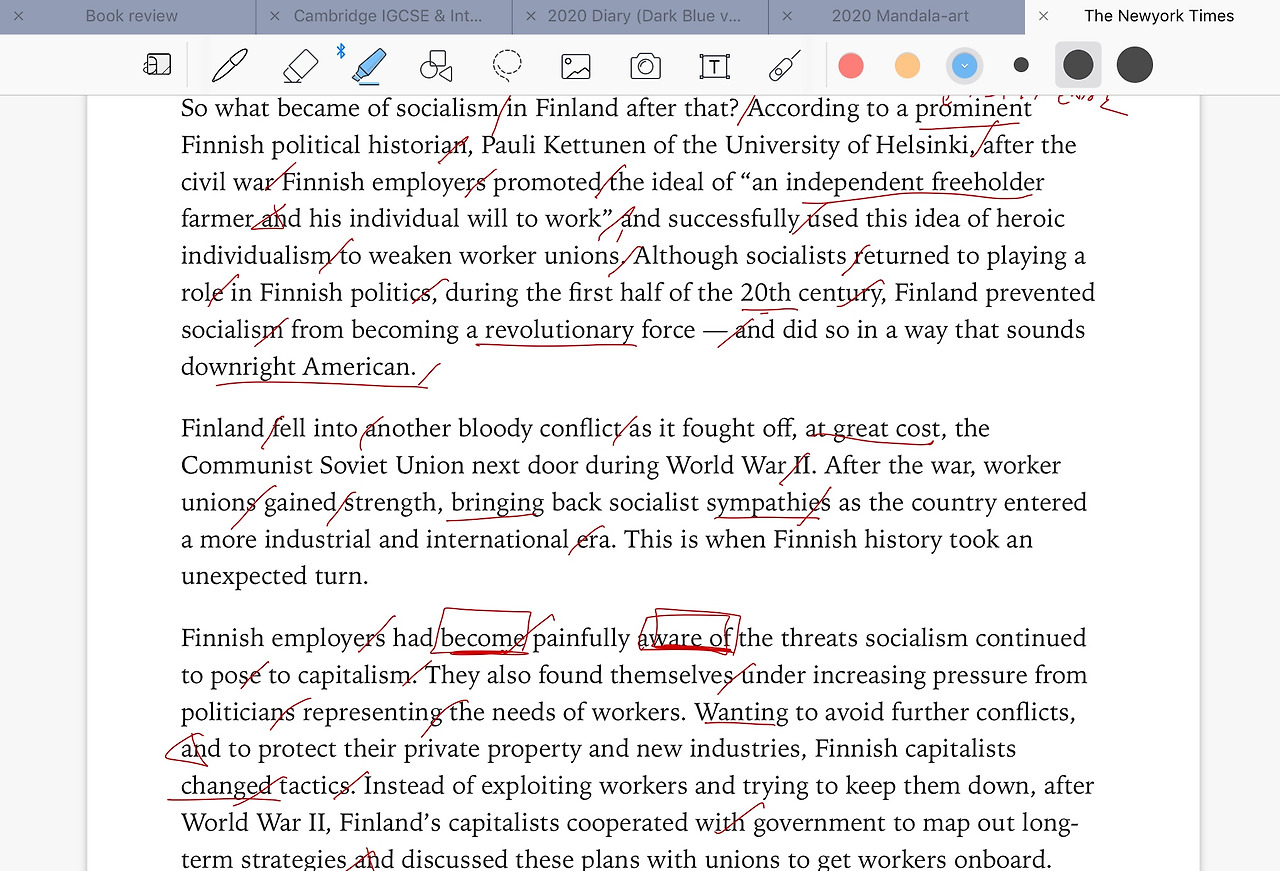Click the boxed words "aware of"
The image size is (1280, 871).
coord(685,638)
